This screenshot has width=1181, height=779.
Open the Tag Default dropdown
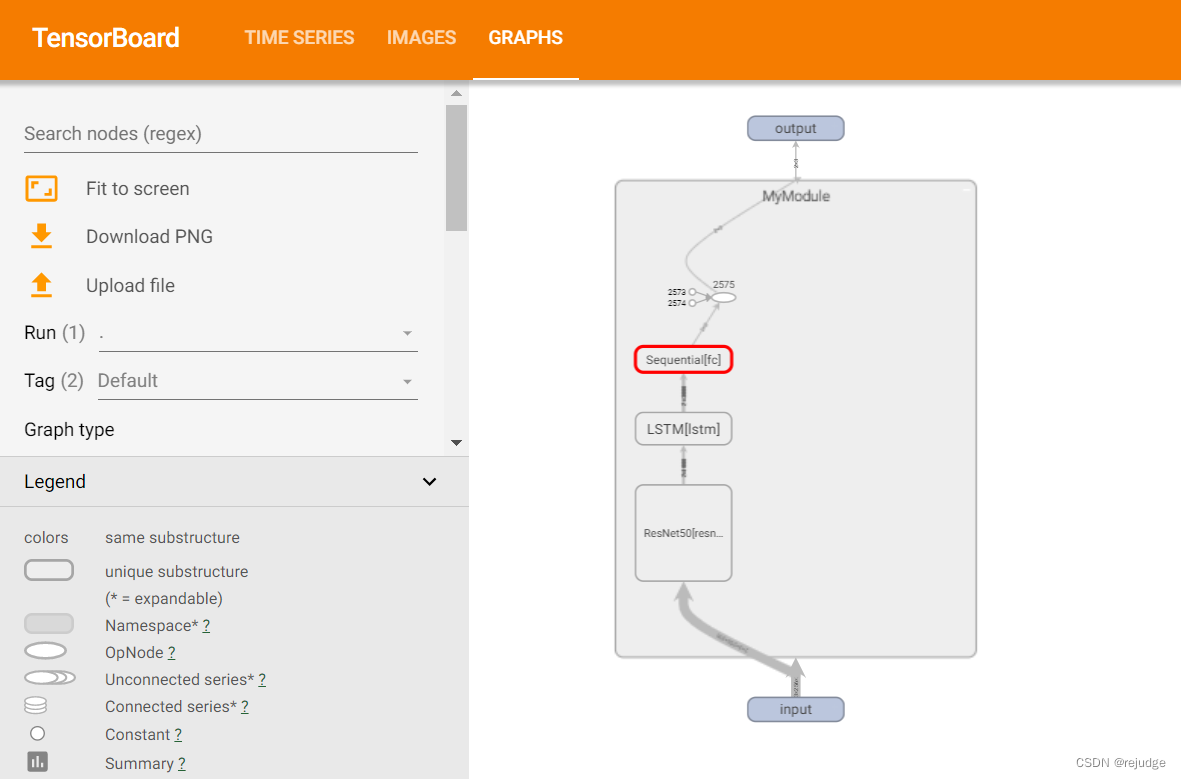(258, 381)
